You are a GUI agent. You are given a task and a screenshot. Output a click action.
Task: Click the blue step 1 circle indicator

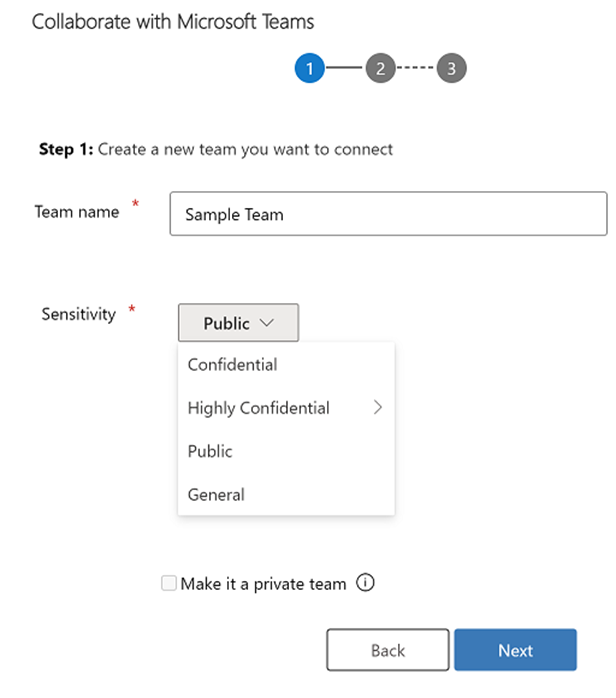pos(309,68)
